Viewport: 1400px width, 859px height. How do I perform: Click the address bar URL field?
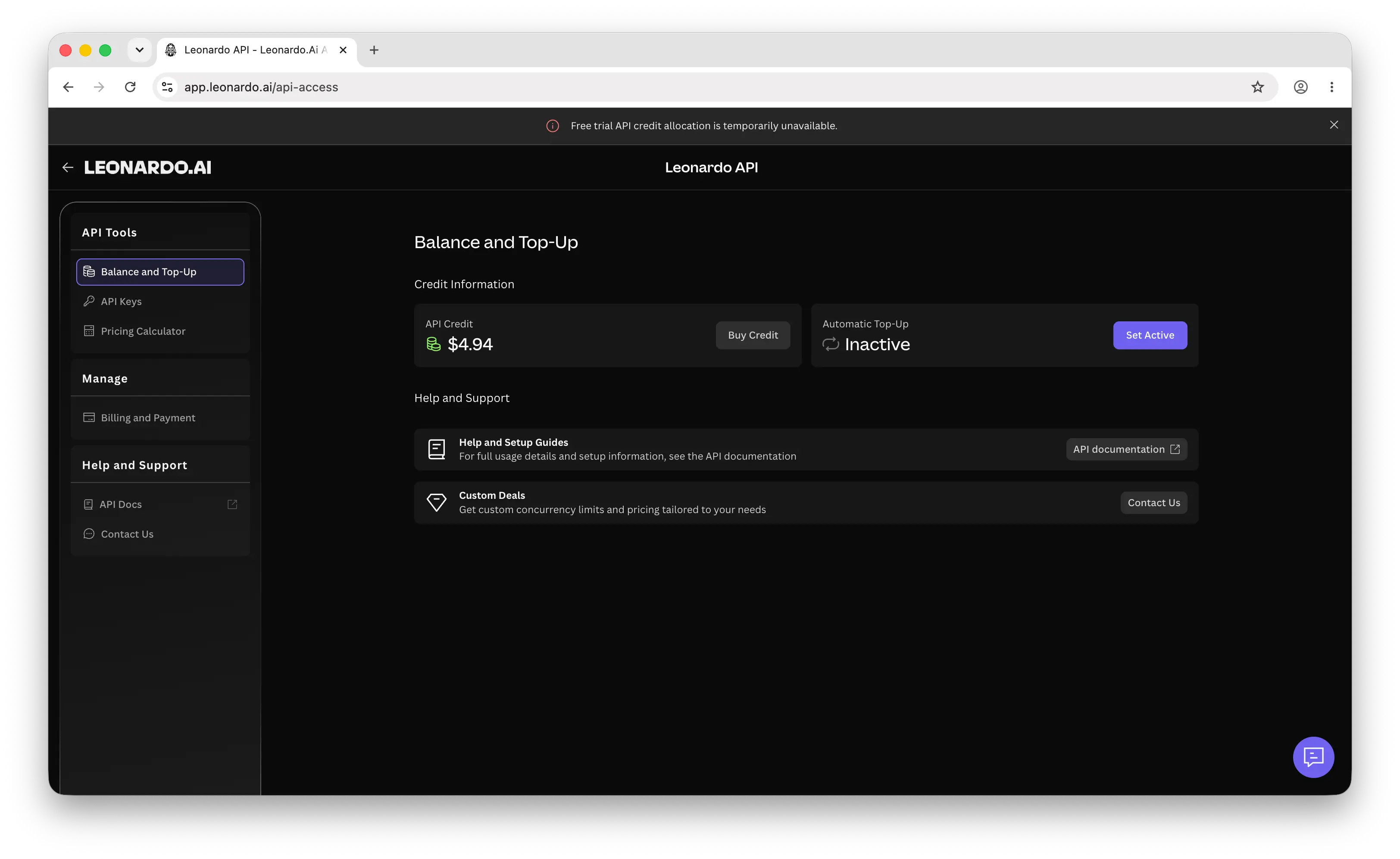715,87
